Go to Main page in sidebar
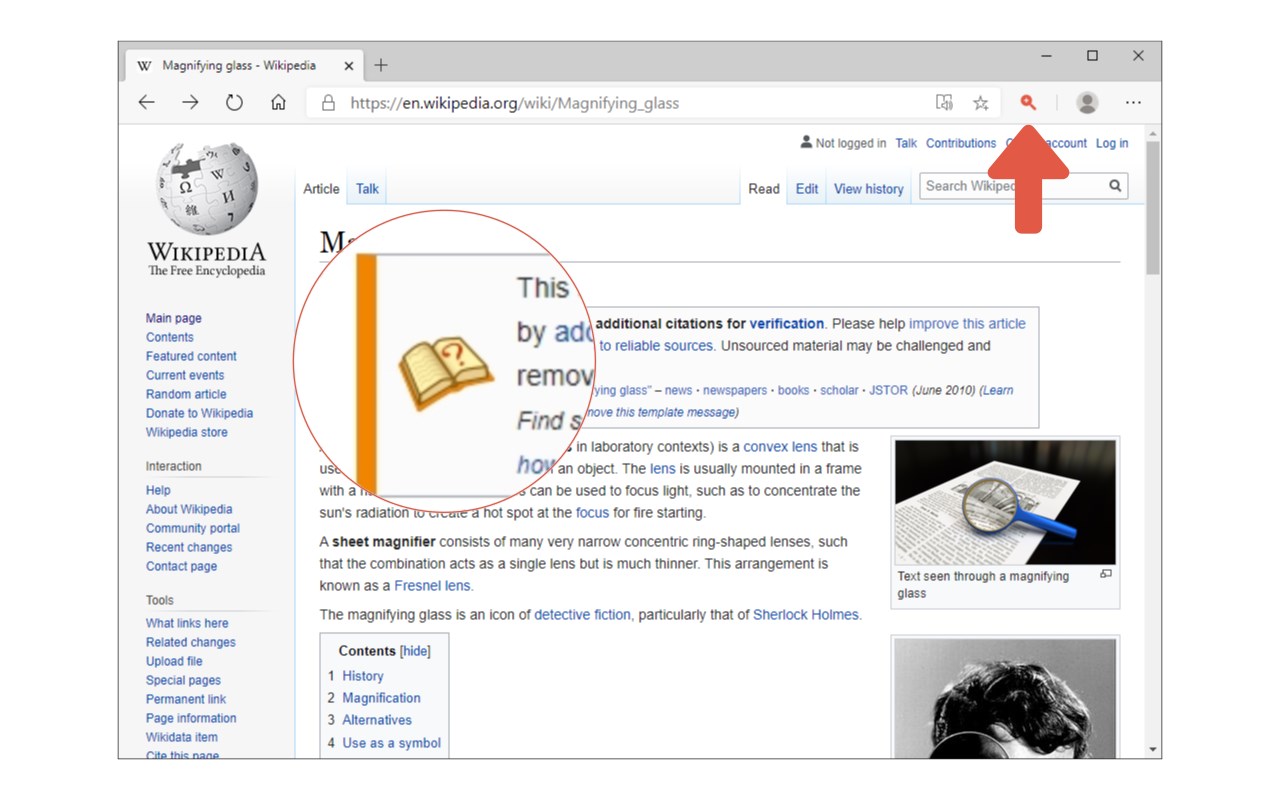Viewport: 1280px width, 800px height. pos(174,318)
